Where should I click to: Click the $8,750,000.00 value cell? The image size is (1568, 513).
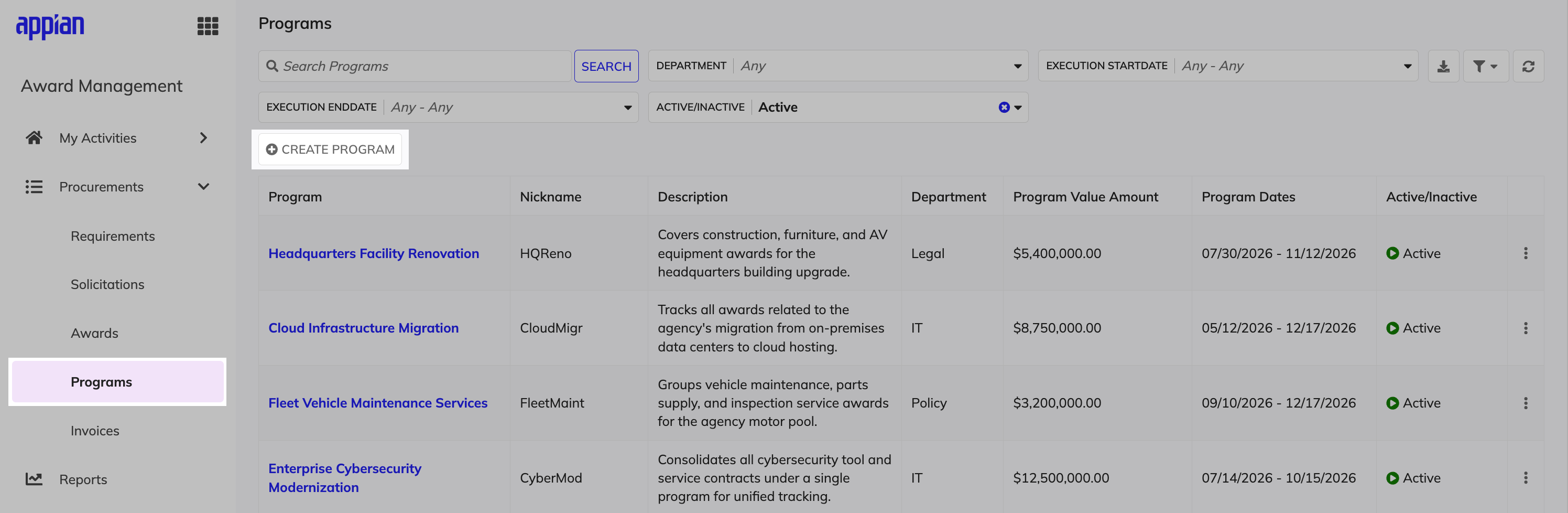tap(1057, 328)
